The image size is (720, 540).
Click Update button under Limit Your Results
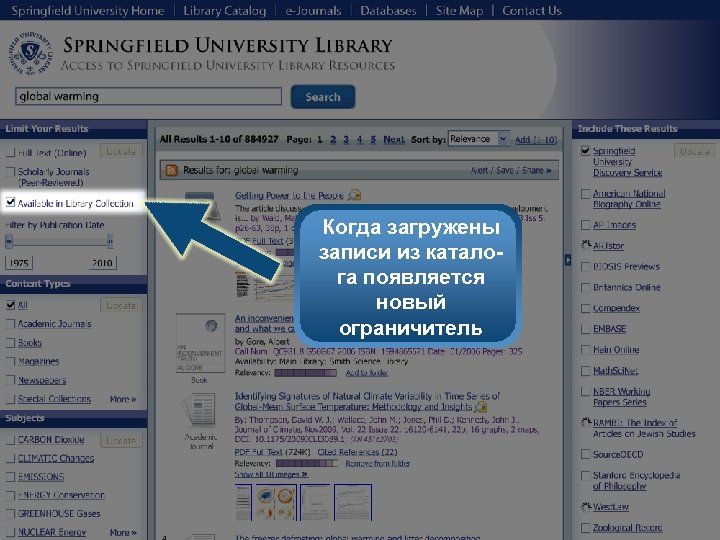[x=121, y=152]
